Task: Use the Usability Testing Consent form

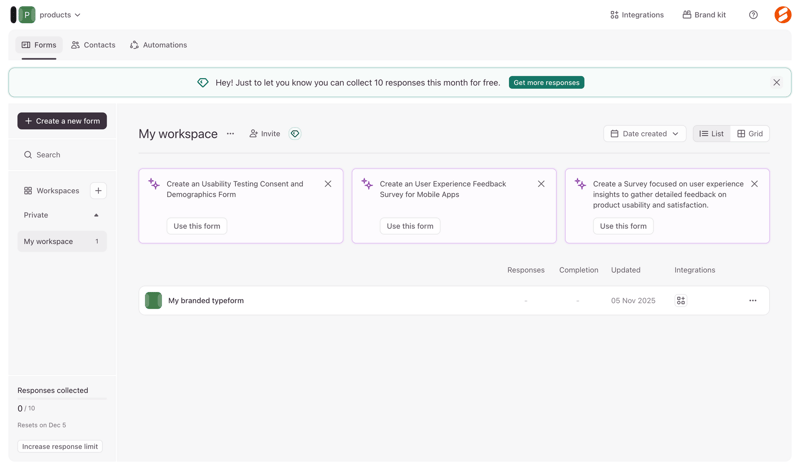Action: [x=197, y=226]
